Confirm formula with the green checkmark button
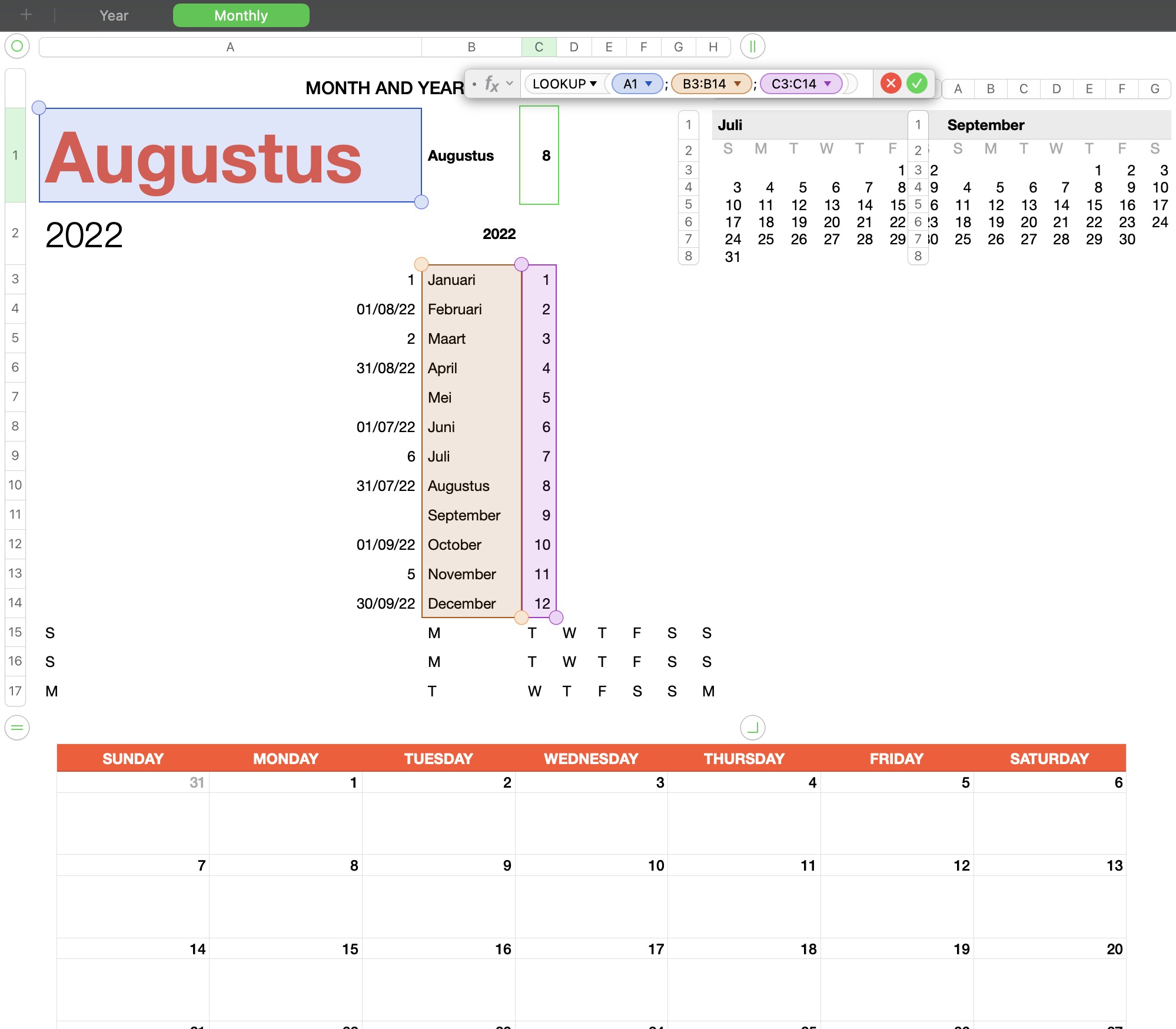The width and height of the screenshot is (1176, 1029). [916, 84]
